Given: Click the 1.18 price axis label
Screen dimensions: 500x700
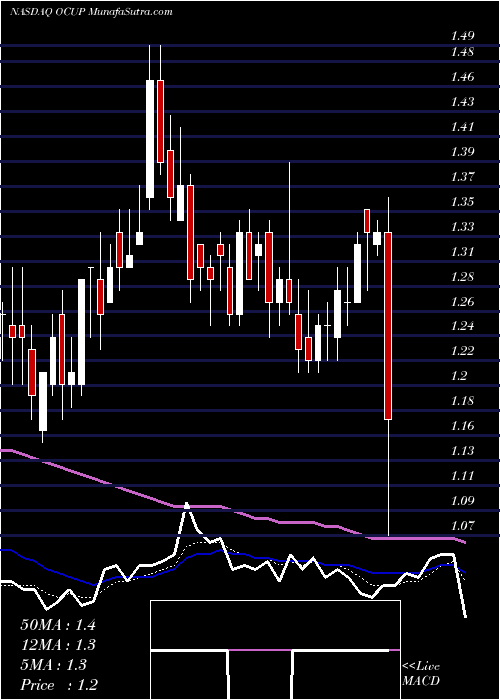Looking at the screenshot, I should tap(462, 401).
